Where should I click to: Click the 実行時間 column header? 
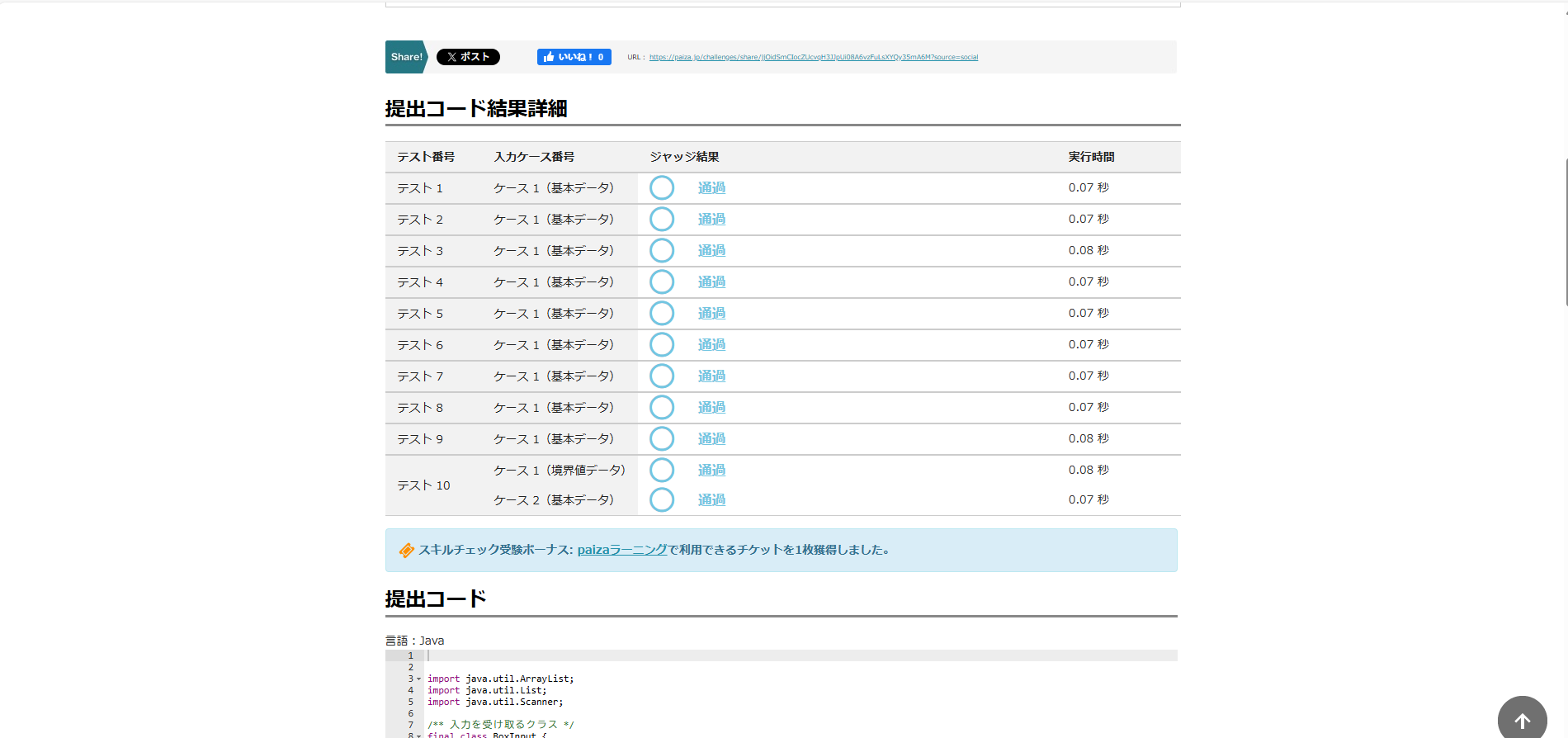pyautogui.click(x=1091, y=157)
